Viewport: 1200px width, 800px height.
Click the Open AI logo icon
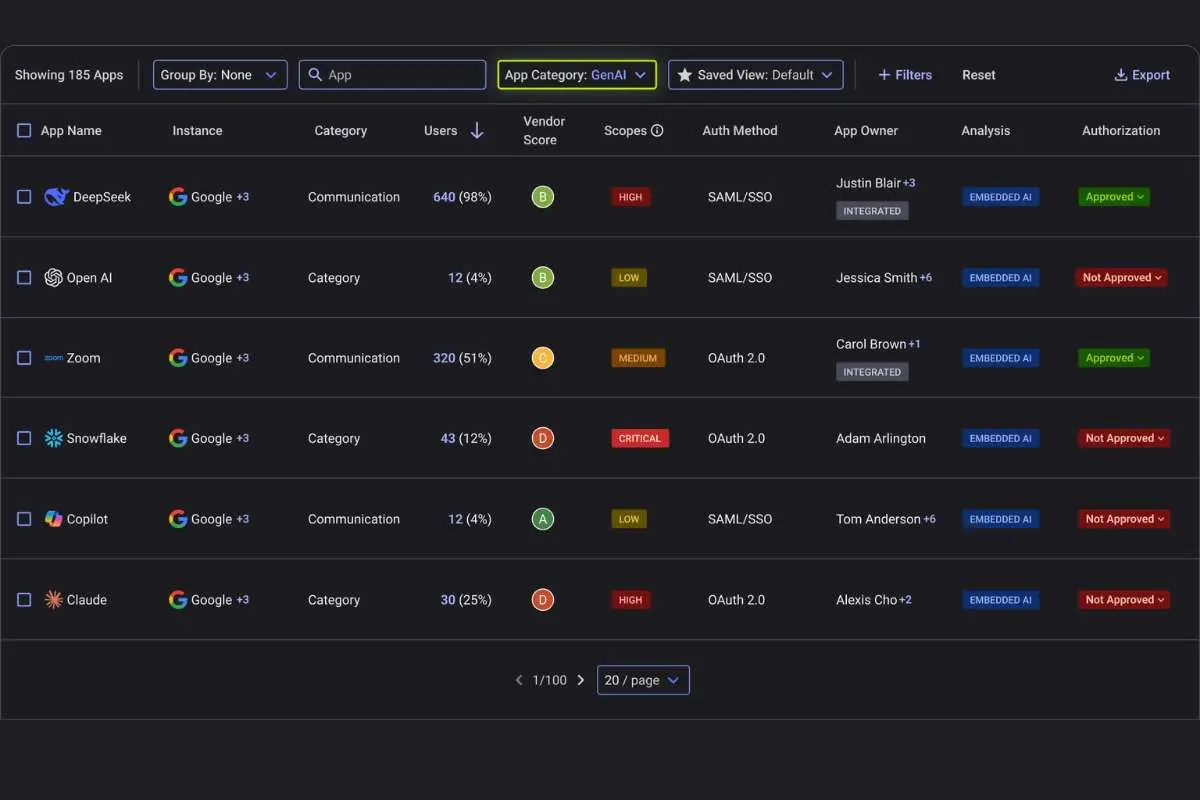[x=54, y=278]
